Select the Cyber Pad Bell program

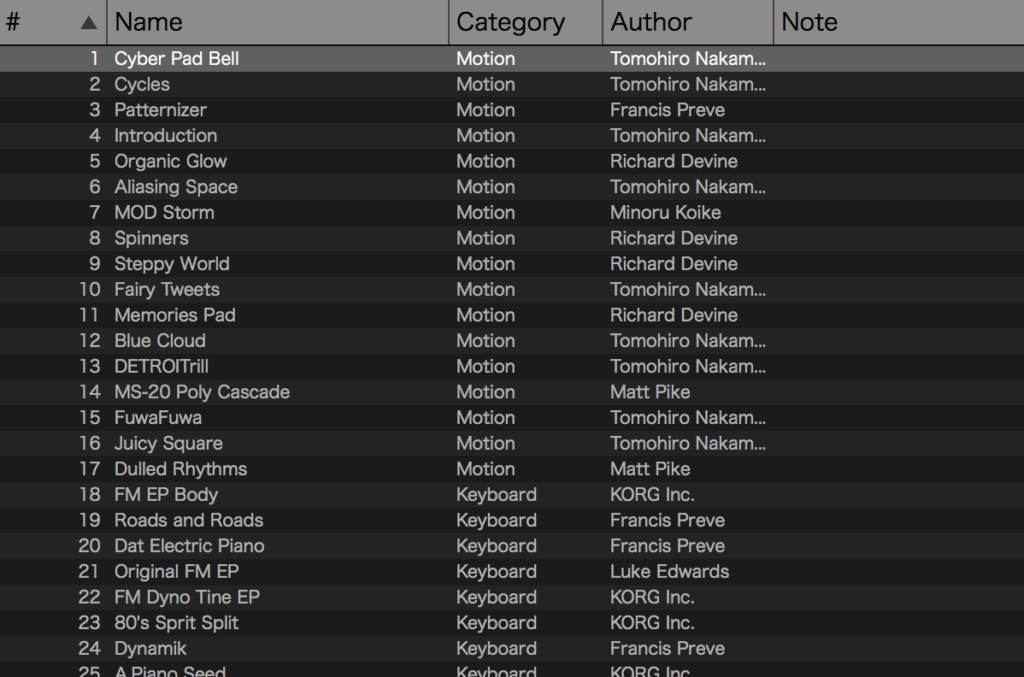(x=176, y=59)
